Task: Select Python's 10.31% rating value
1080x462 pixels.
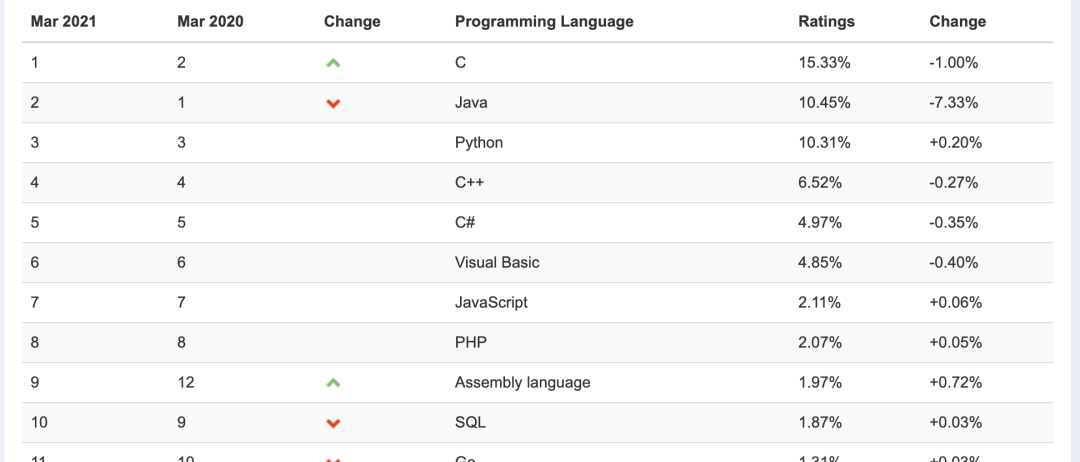Action: [825, 142]
